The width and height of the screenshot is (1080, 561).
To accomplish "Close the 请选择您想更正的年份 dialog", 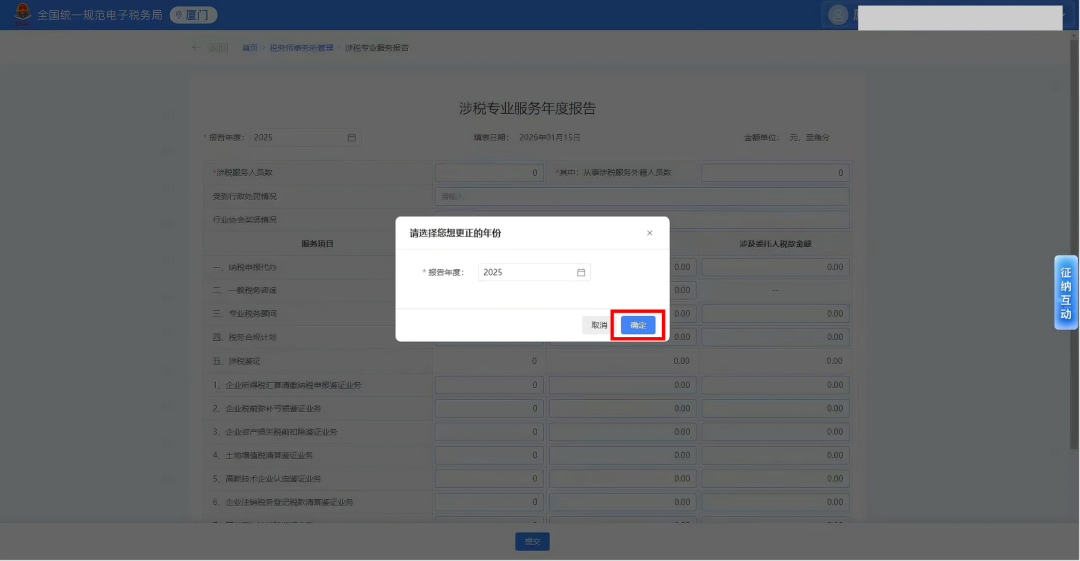I will point(650,233).
